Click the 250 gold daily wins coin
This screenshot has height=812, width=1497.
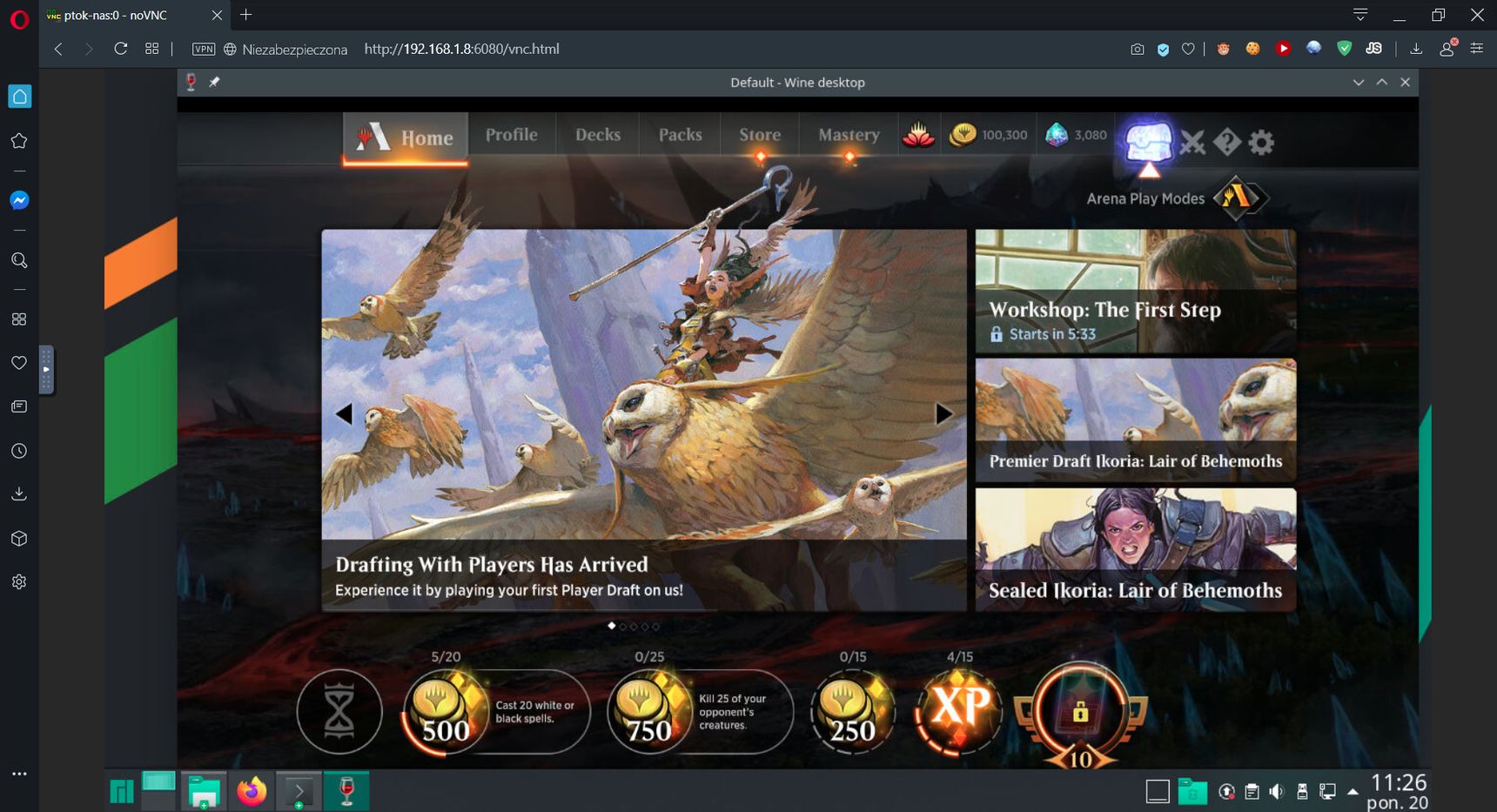pos(852,712)
